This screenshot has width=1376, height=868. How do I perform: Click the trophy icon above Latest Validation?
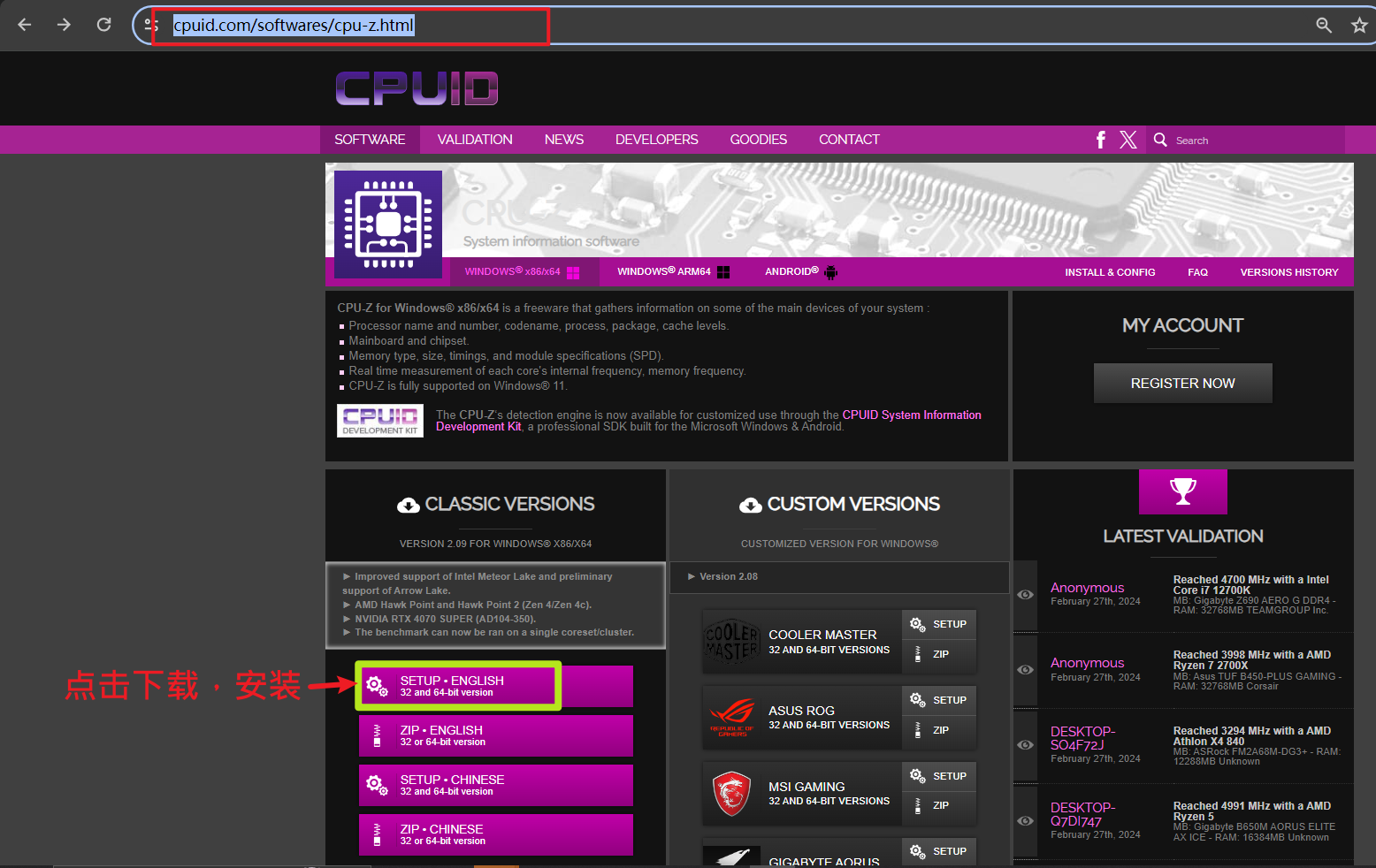pyautogui.click(x=1182, y=491)
